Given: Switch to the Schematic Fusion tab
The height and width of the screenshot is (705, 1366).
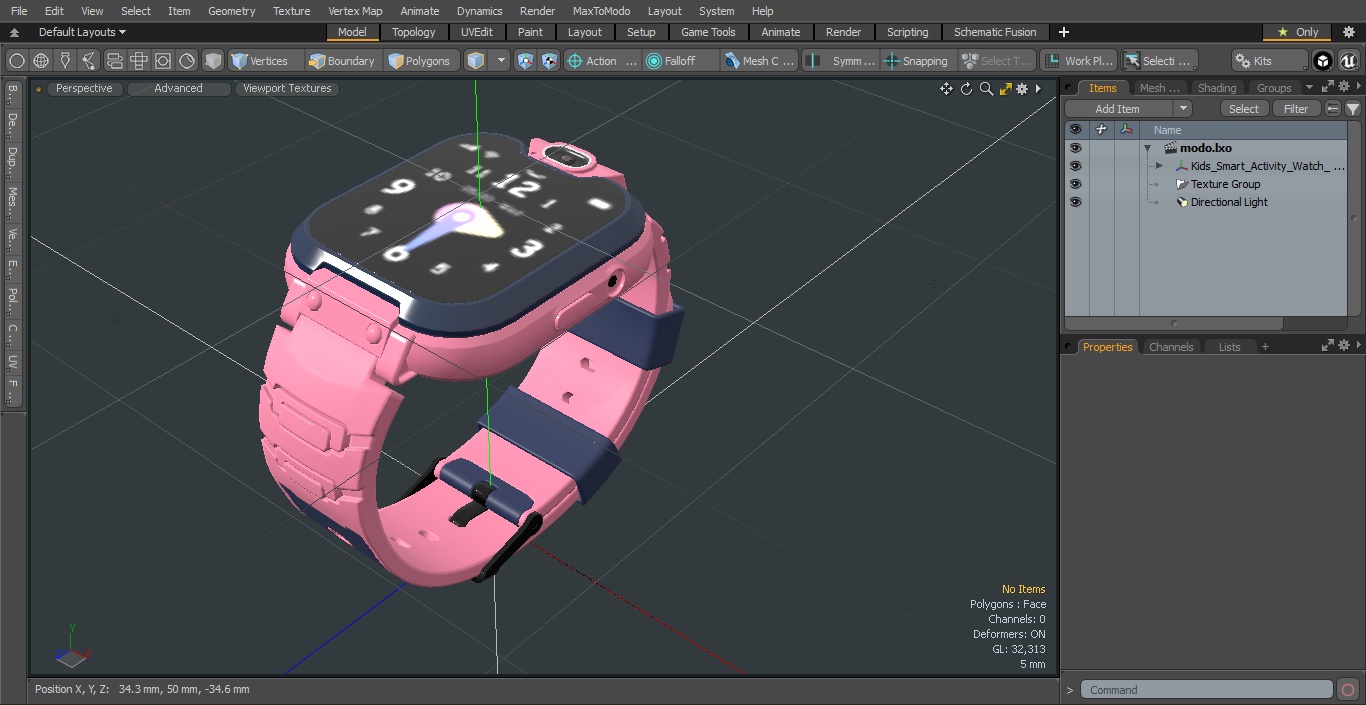Looking at the screenshot, I should pyautogui.click(x=995, y=32).
